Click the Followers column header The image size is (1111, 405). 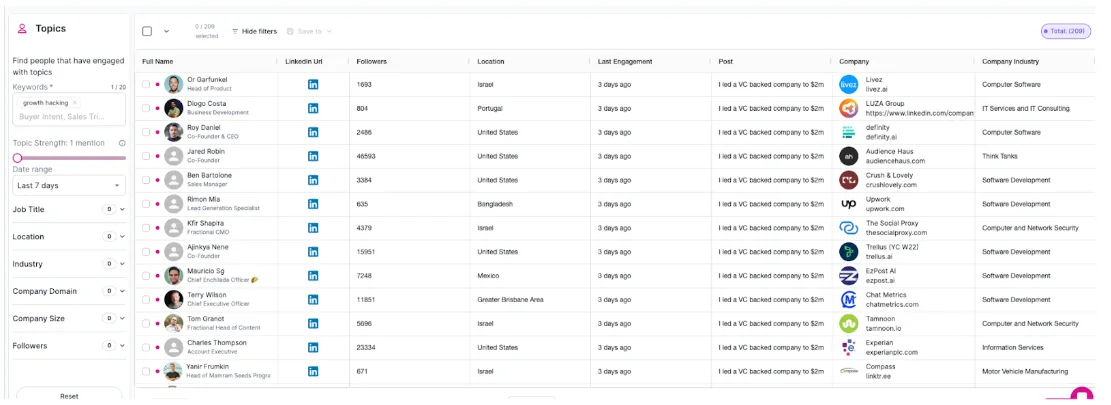click(x=372, y=62)
